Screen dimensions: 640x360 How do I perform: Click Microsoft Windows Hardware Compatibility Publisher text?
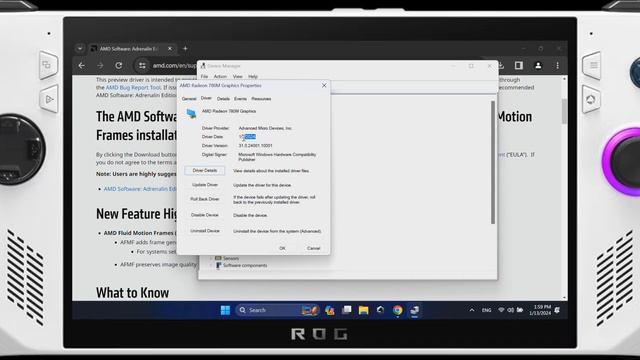pyautogui.click(x=277, y=157)
